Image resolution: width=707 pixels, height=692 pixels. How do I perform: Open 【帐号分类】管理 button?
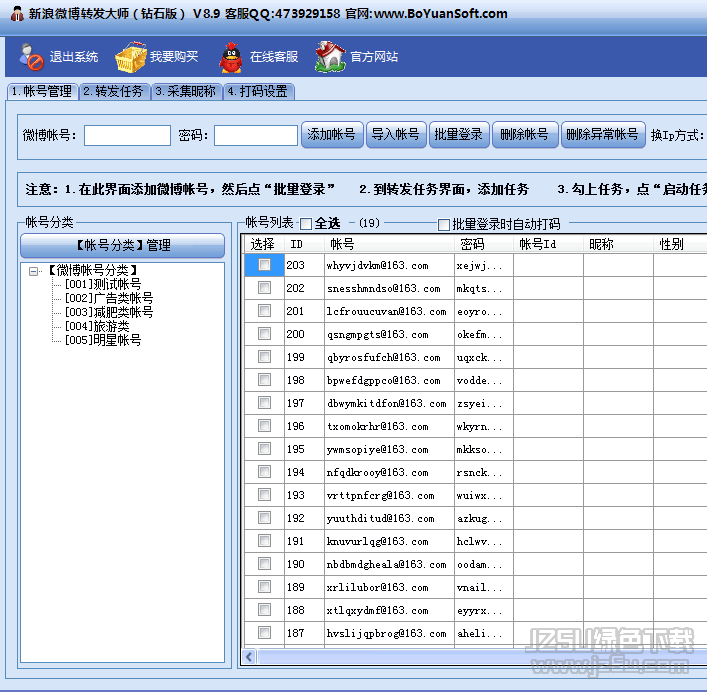123,245
